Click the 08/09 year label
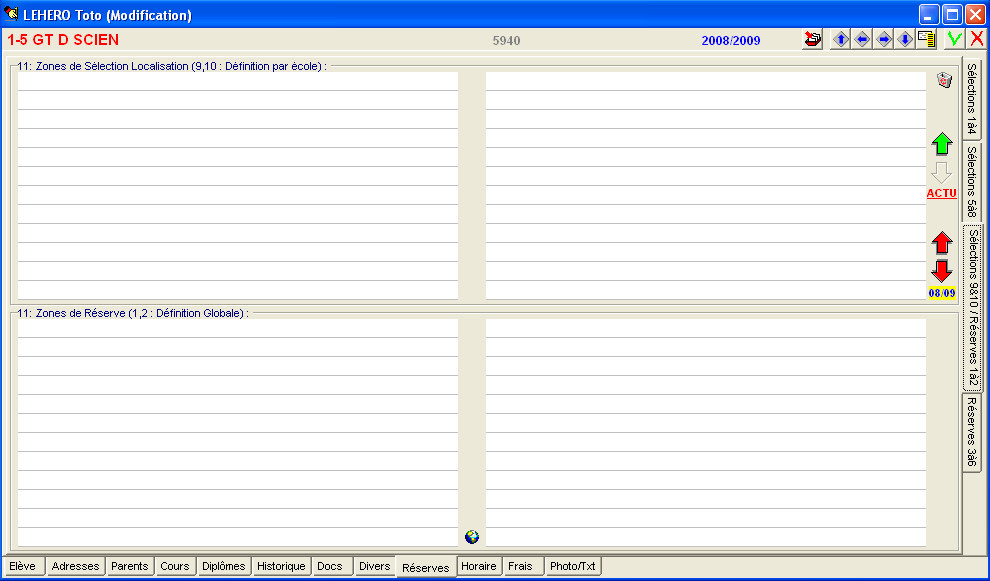This screenshot has height=581, width=990. 941,293
